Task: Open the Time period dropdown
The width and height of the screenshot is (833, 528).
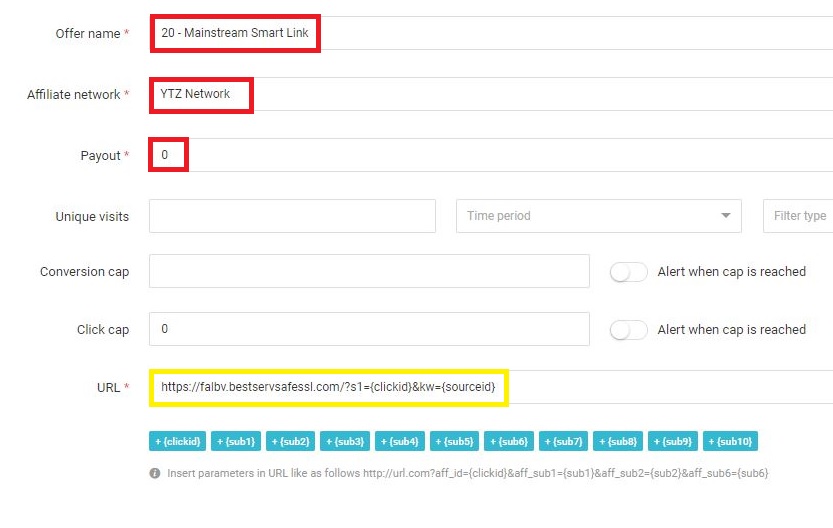Action: point(598,216)
